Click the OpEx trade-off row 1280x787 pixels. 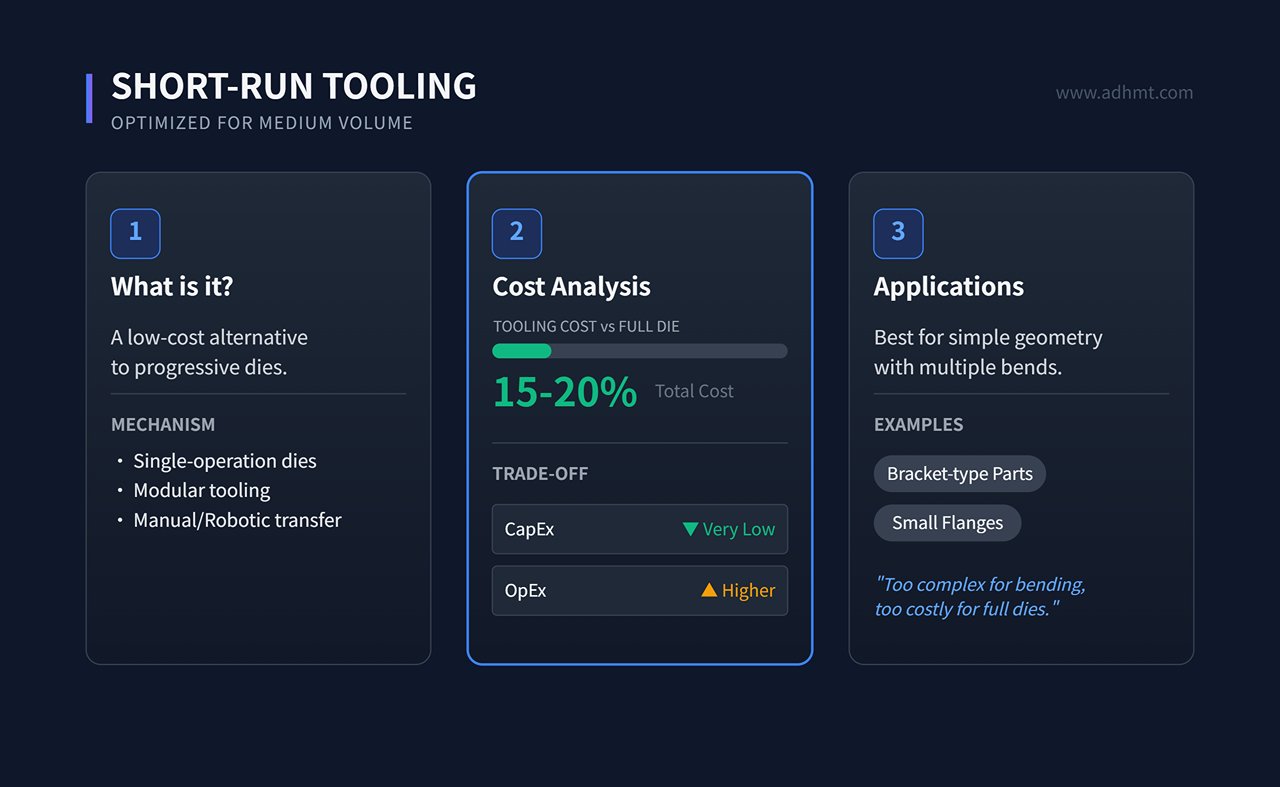coord(639,591)
